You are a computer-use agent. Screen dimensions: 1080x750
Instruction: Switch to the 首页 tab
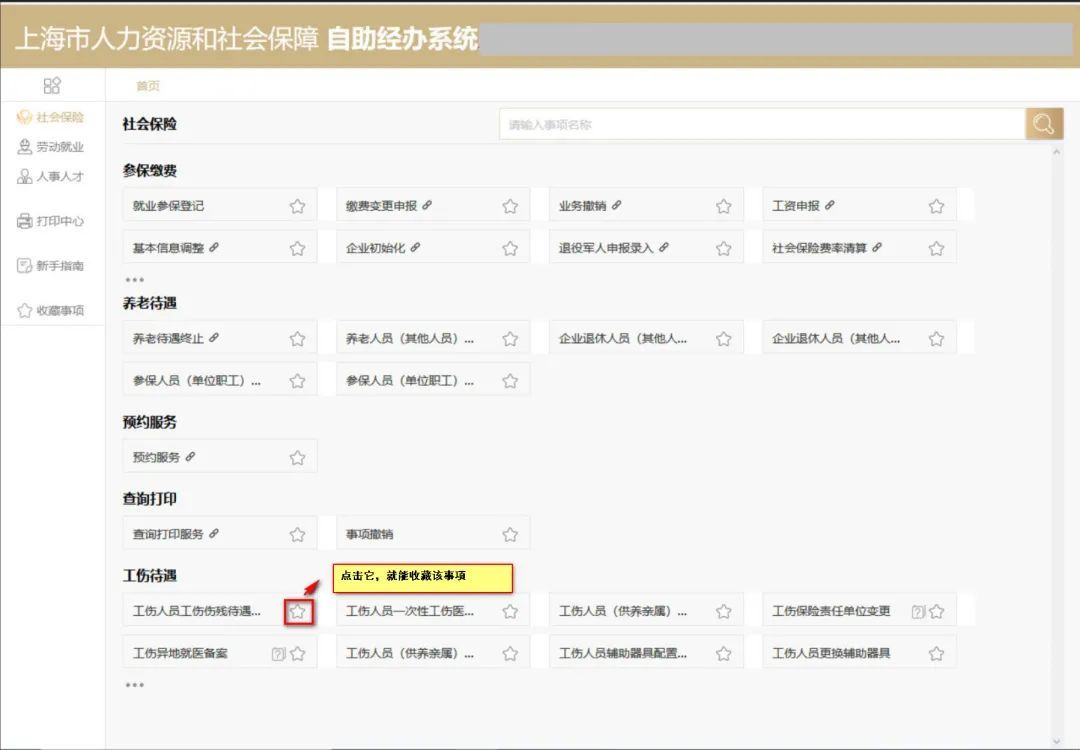[x=147, y=85]
